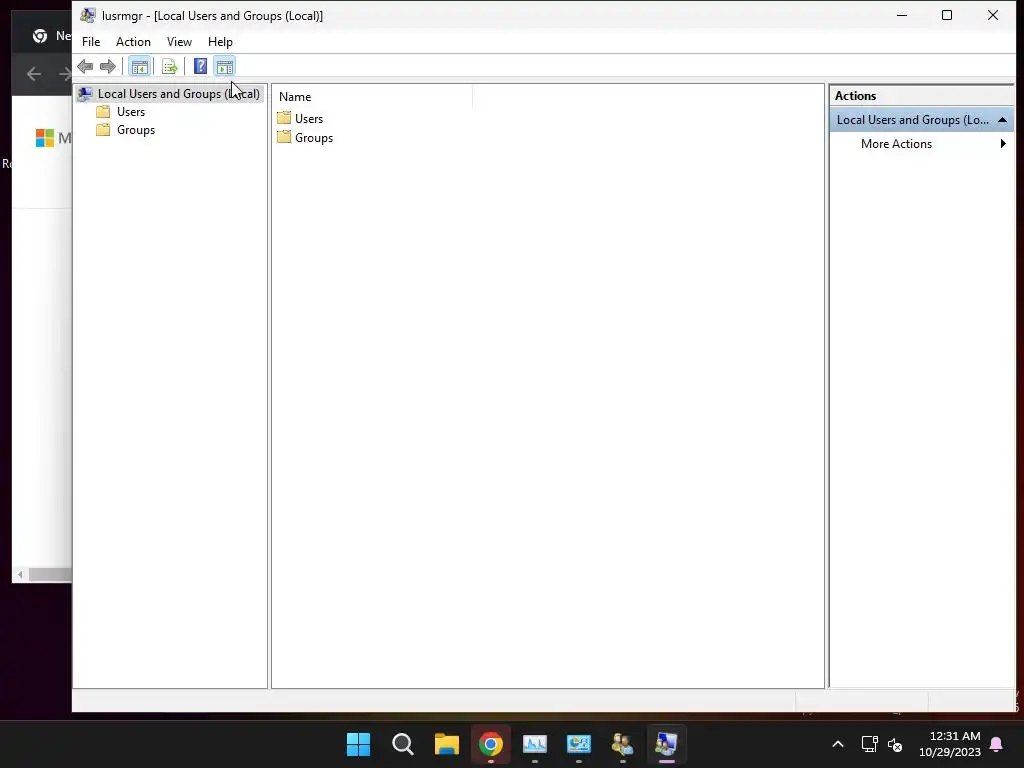Open the View menu
This screenshot has width=1024, height=768.
179,42
